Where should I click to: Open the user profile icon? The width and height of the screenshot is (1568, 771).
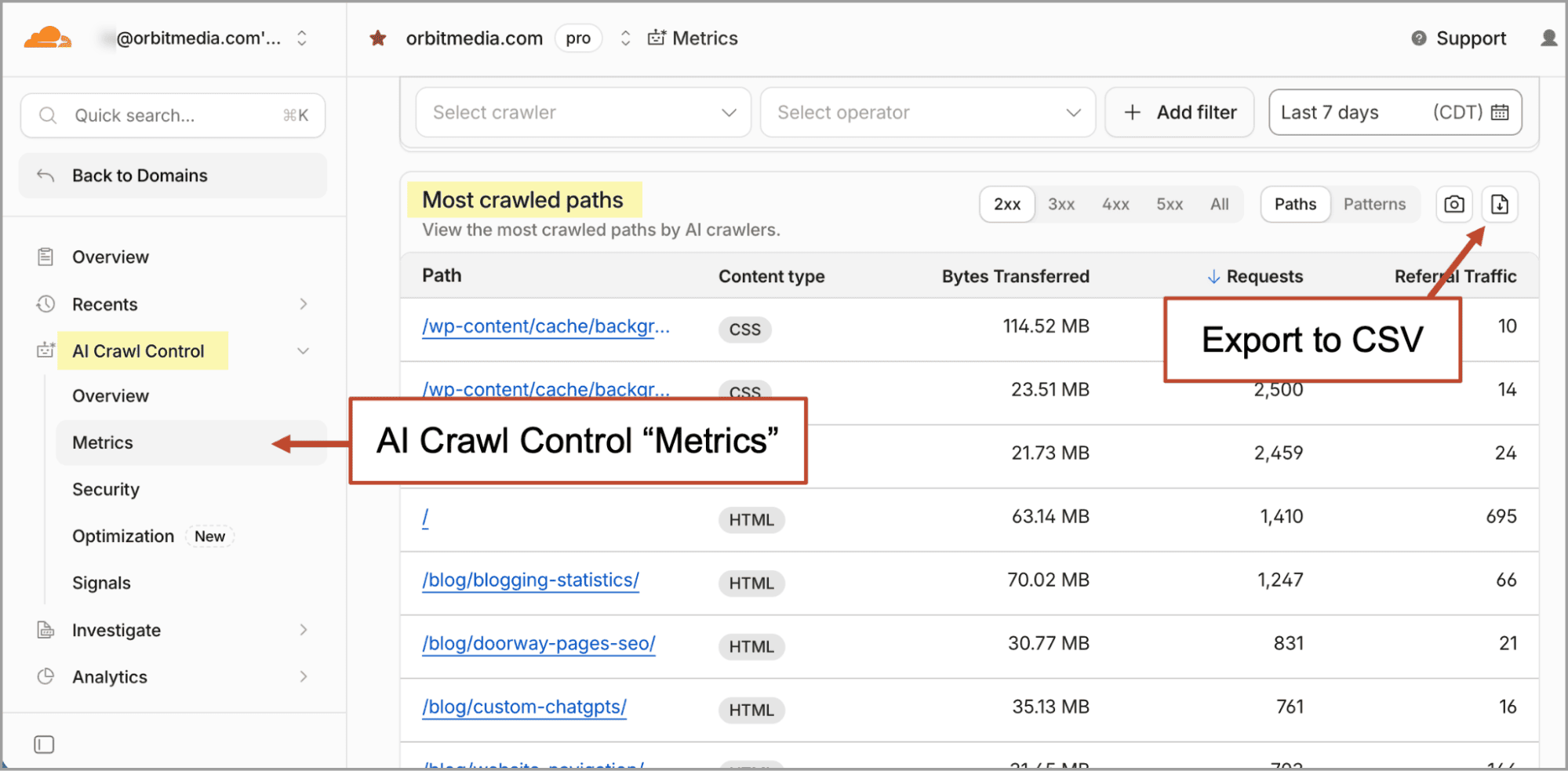(1549, 38)
